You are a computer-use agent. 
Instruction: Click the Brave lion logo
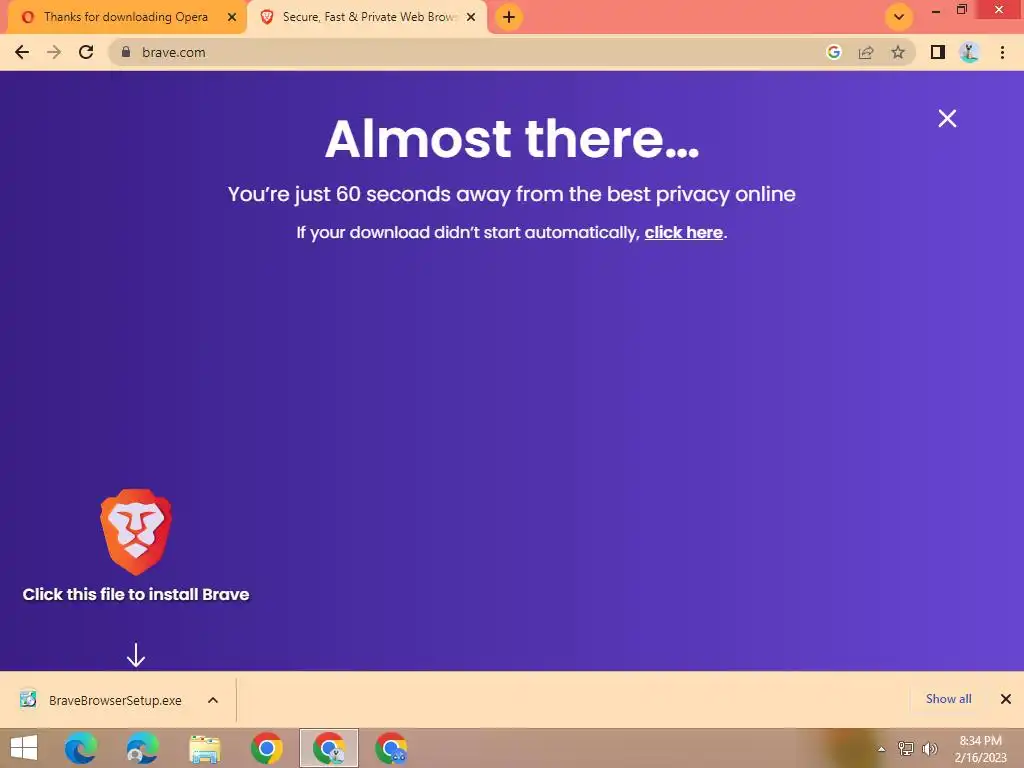(x=136, y=532)
